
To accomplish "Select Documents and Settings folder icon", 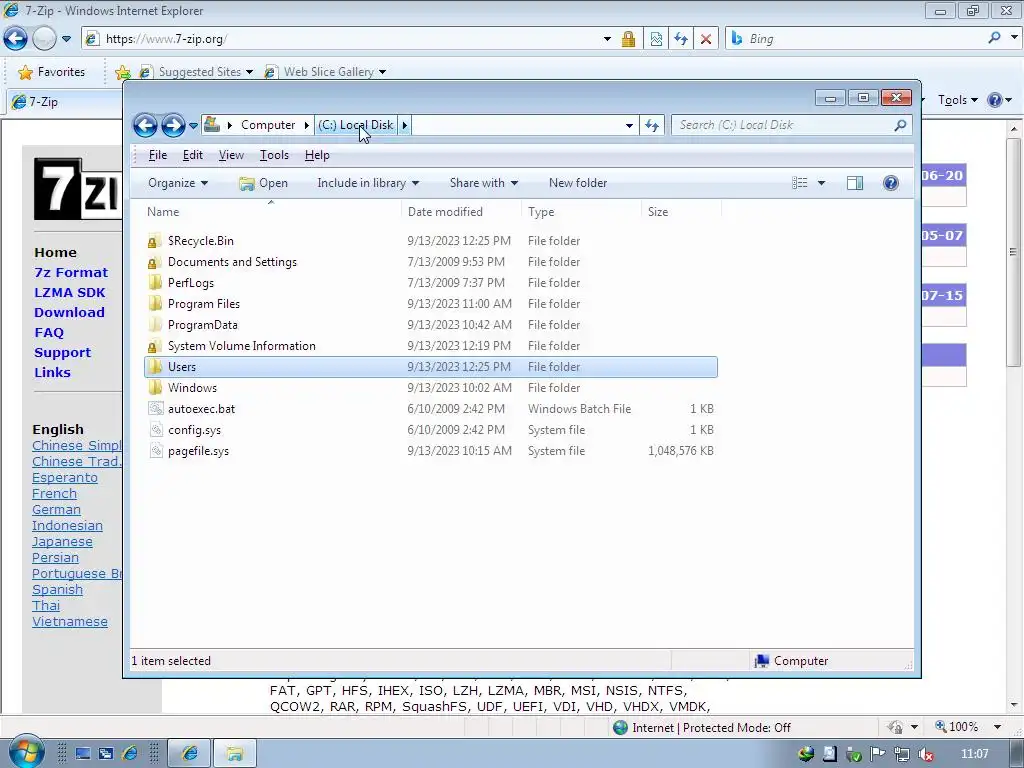I will [154, 262].
